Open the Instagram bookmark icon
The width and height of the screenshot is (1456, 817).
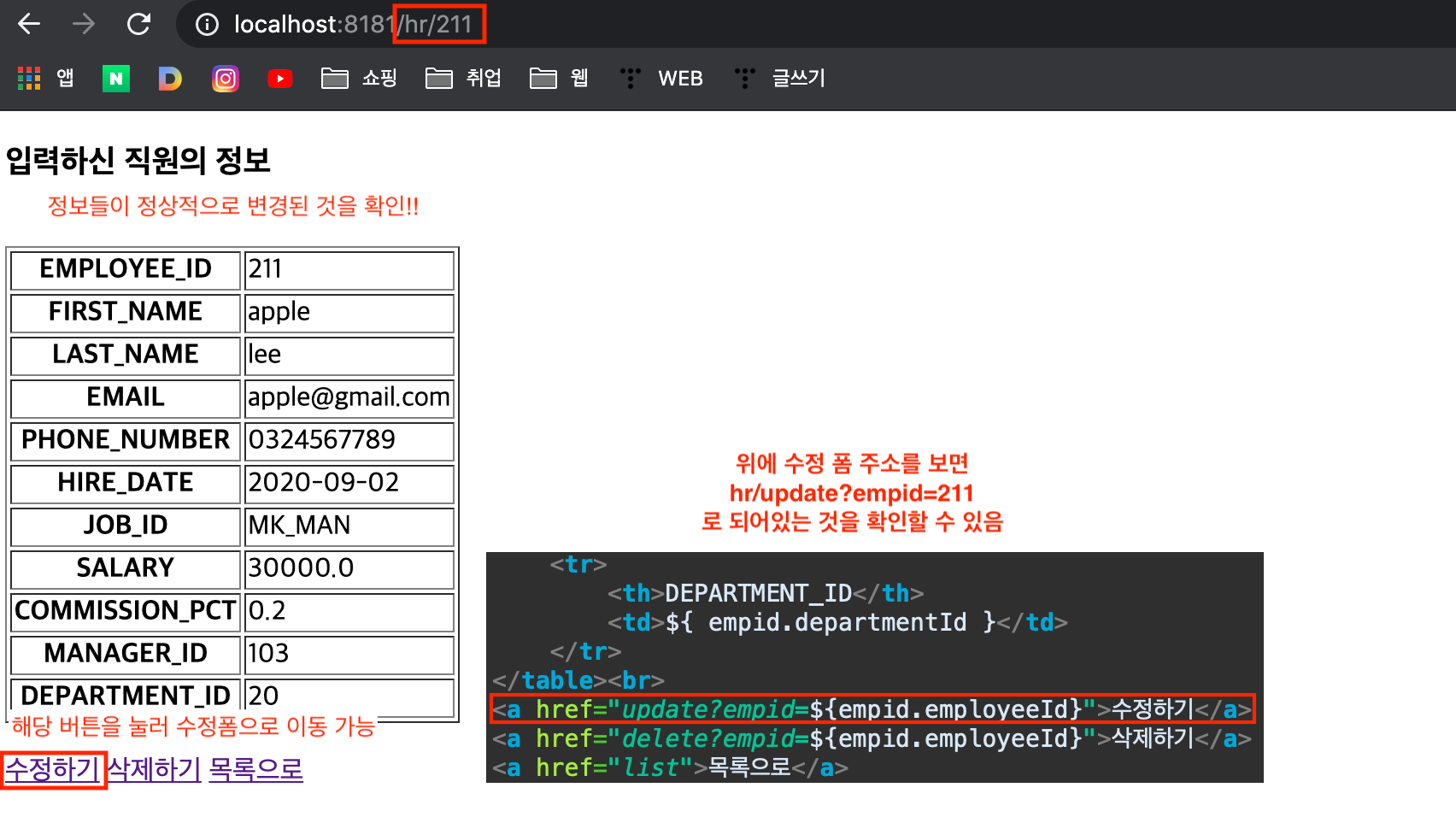tap(226, 79)
